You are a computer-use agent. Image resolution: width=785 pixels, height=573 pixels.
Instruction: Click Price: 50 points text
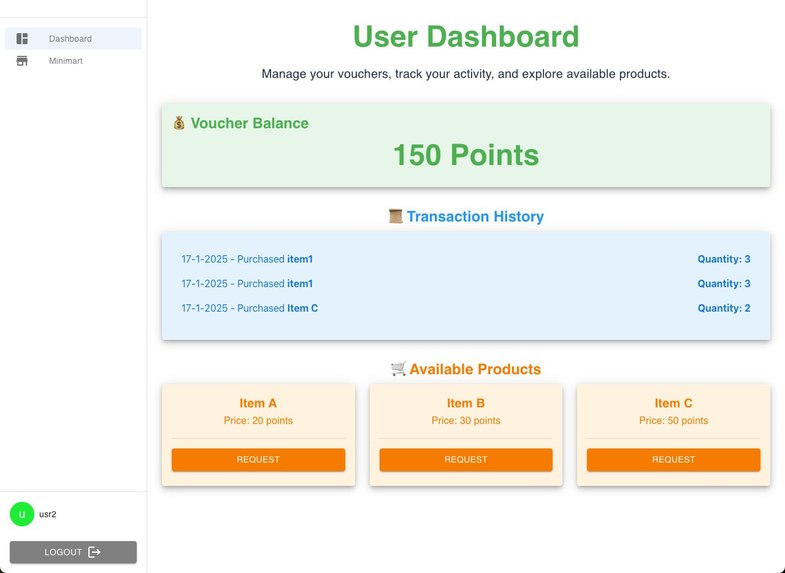(x=673, y=420)
